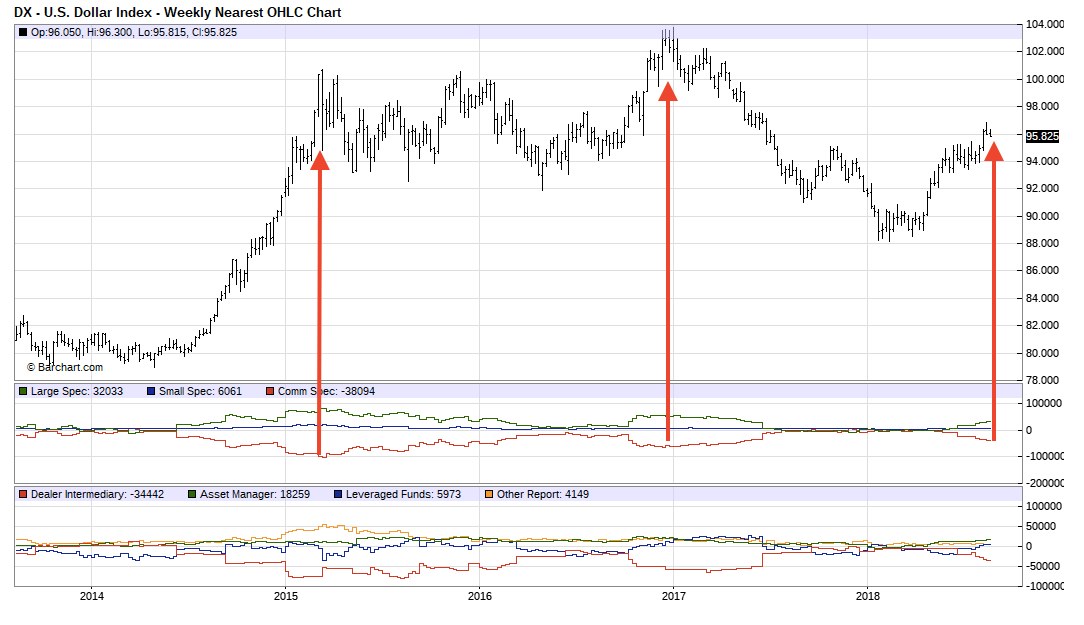Click the chart title DX U.S. Dollar Index

177,12
